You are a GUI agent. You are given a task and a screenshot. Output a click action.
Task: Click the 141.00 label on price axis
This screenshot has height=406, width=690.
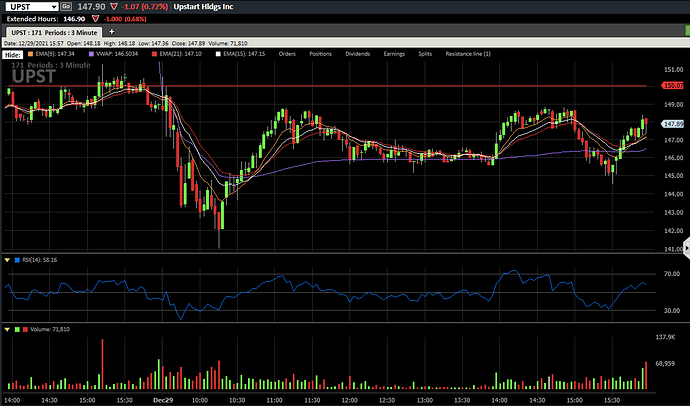673,249
